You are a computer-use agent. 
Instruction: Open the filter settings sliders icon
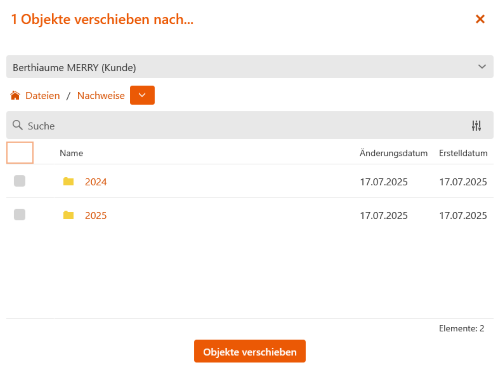[x=476, y=126]
